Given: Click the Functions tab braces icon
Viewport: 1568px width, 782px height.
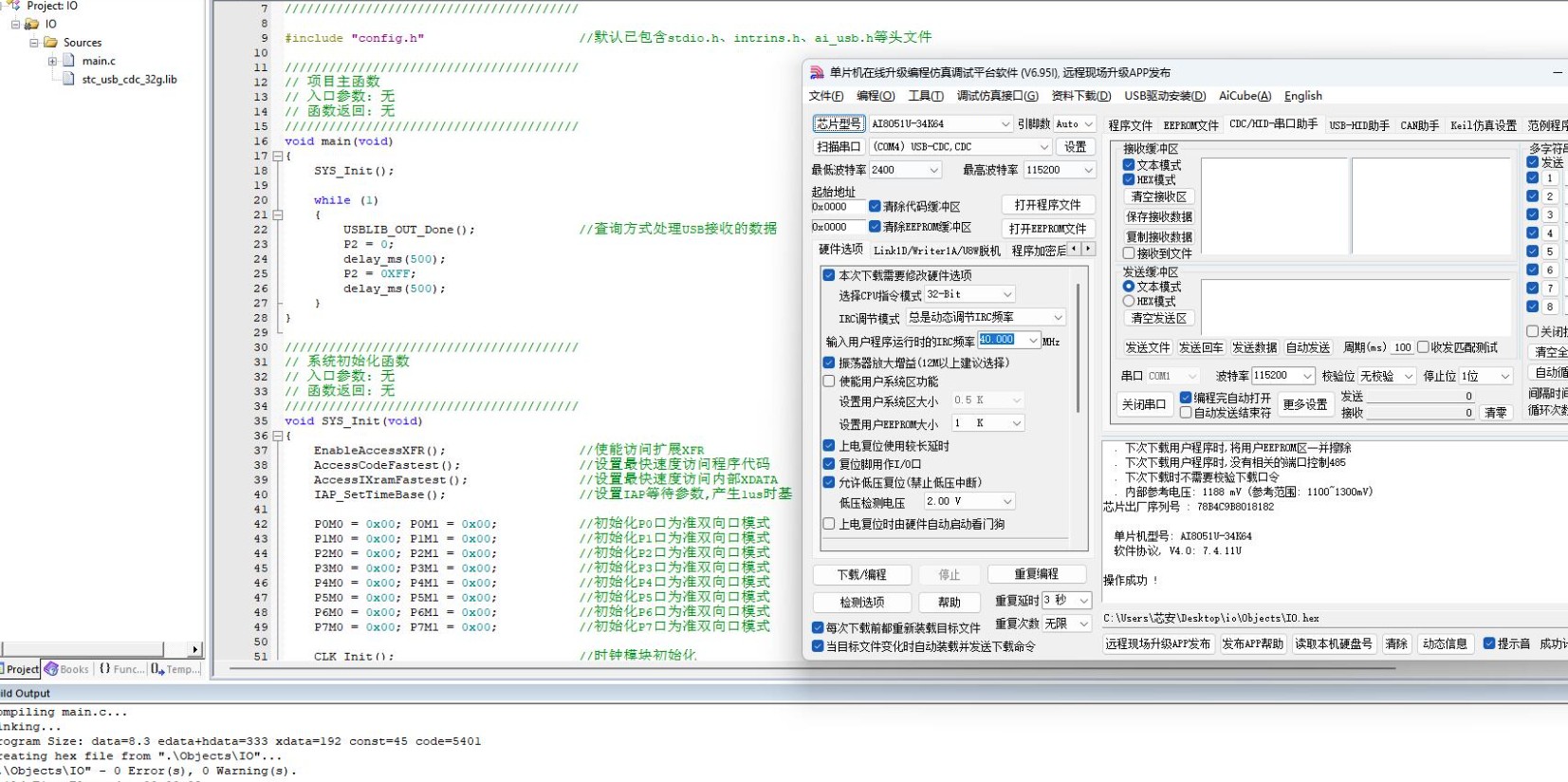Looking at the screenshot, I should 104,669.
